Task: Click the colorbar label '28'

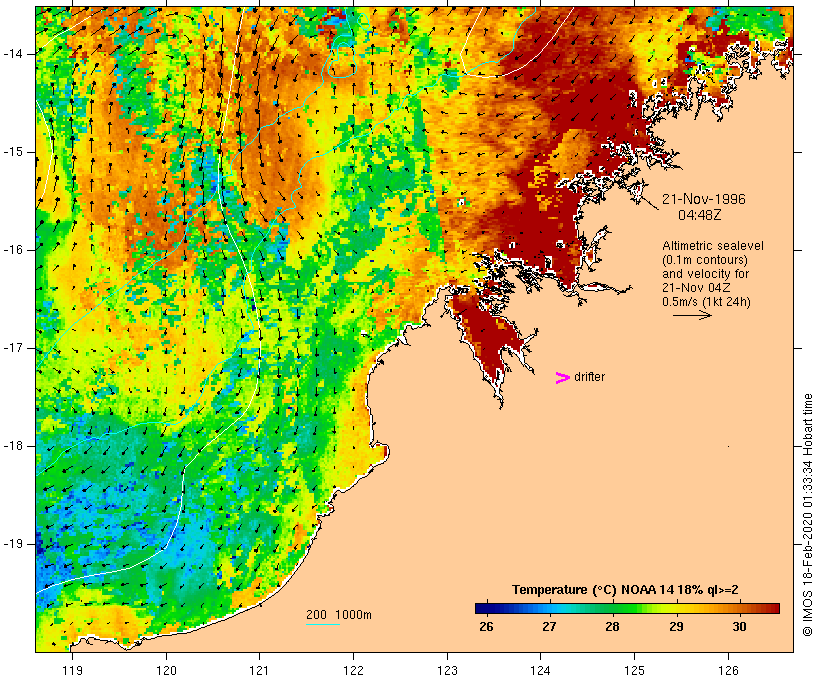Action: coord(612,626)
